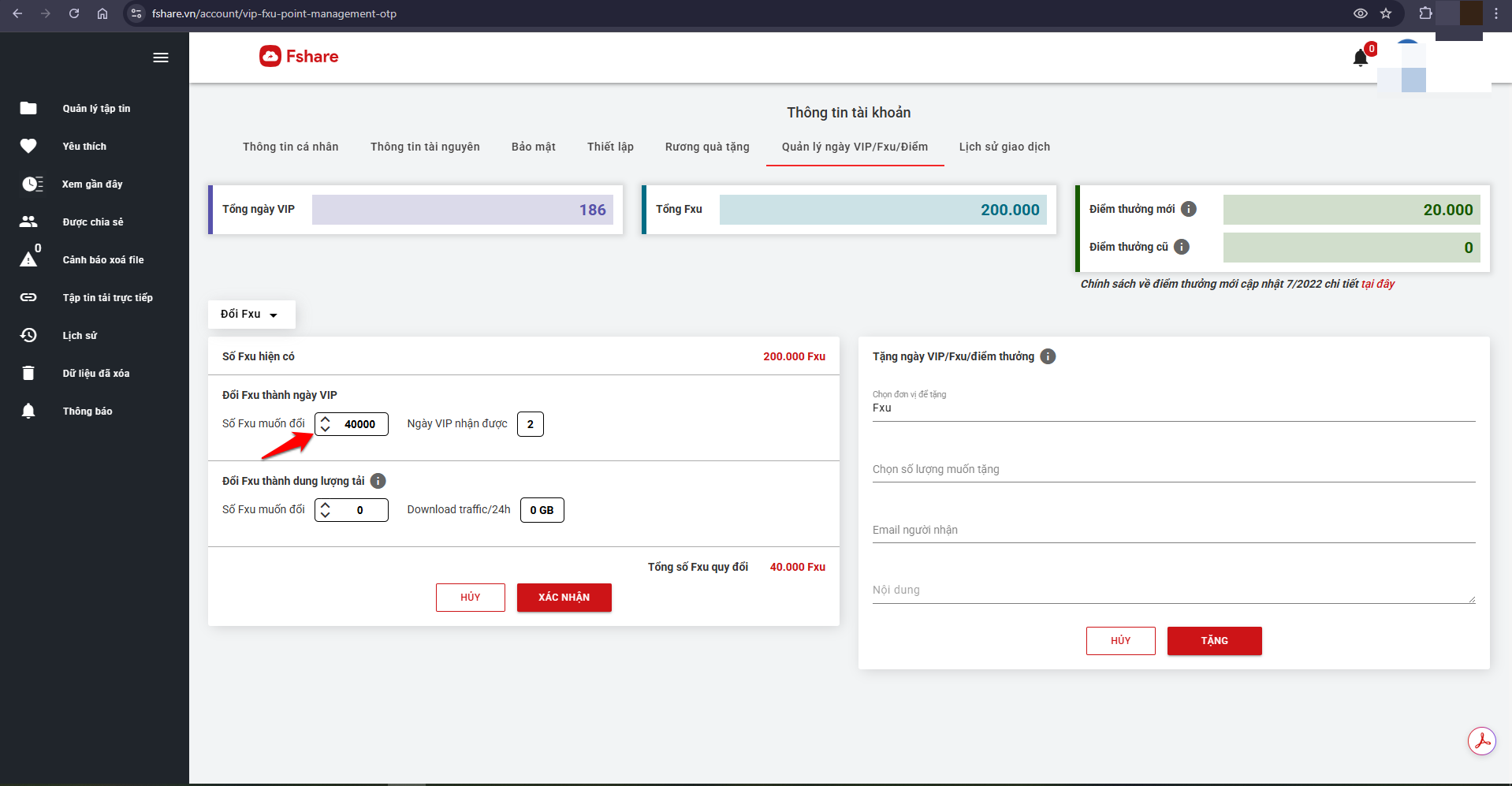Switch to the Bảo mật tab
This screenshot has width=1512, height=786.
[x=533, y=147]
